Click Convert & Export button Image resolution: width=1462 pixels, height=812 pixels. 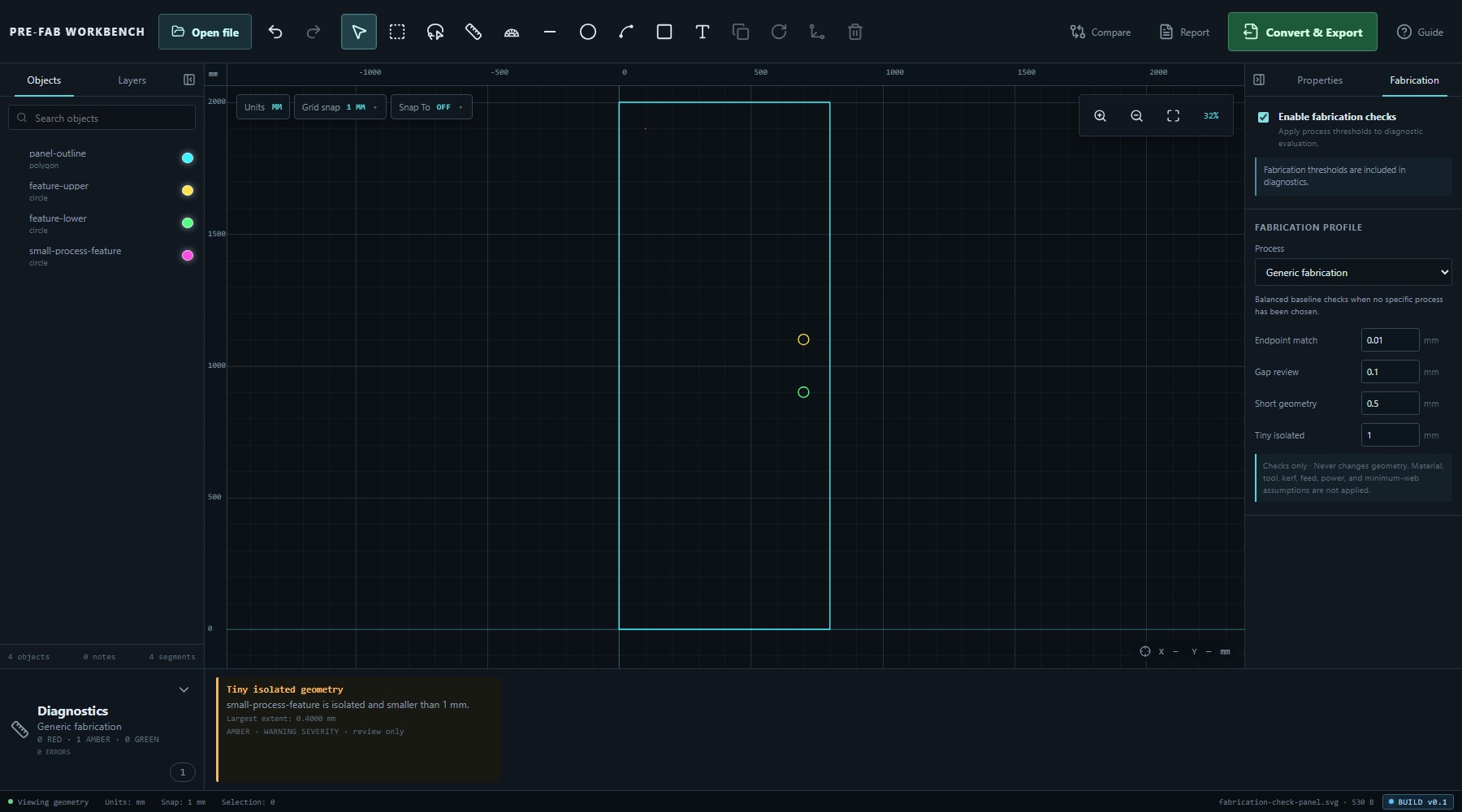1302,32
